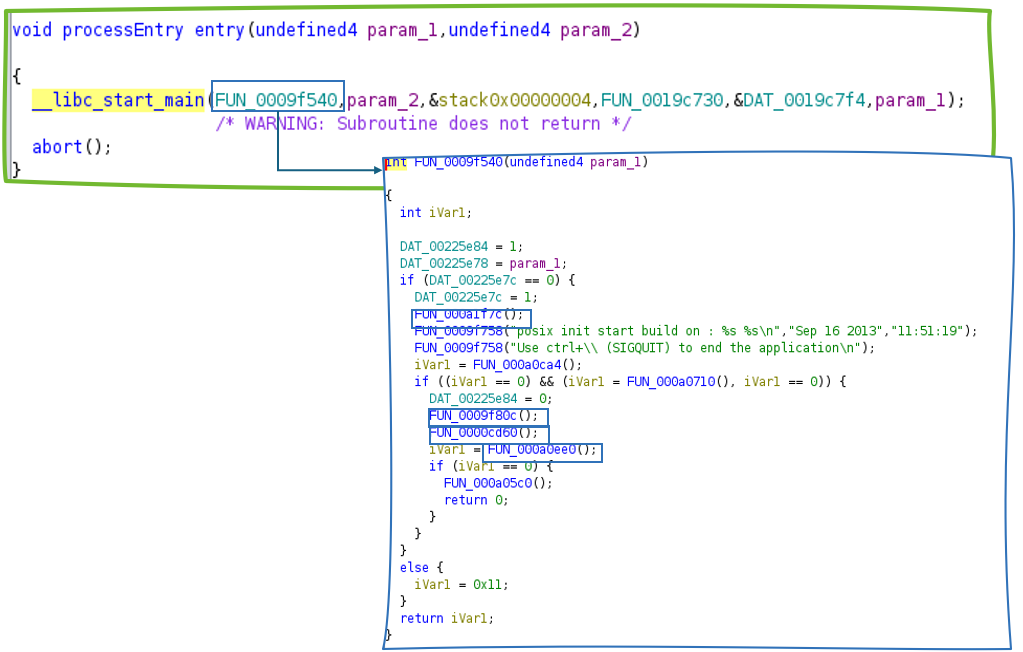Click &DAT_0019c7f4 reference in entry
Image resolution: width=1023 pixels, height=652 pixels.
799,100
